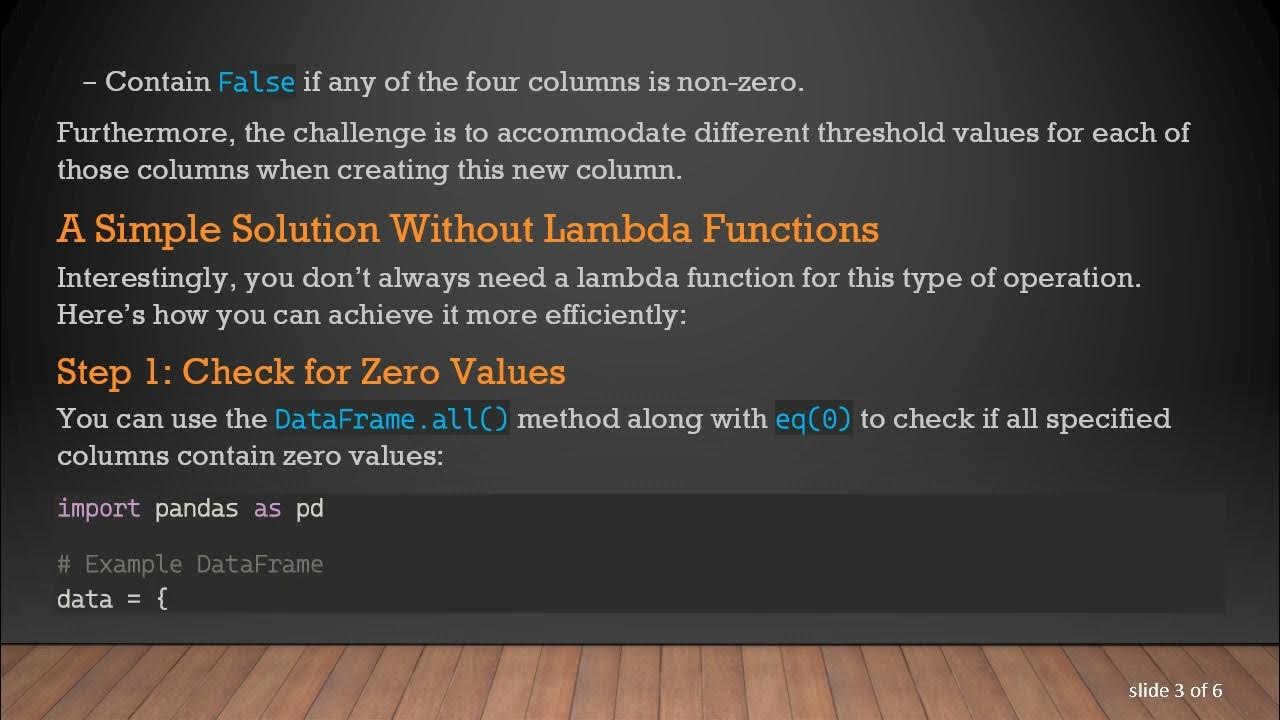Click the words 'You can use the'
The image size is (1280, 720).
(x=162, y=419)
